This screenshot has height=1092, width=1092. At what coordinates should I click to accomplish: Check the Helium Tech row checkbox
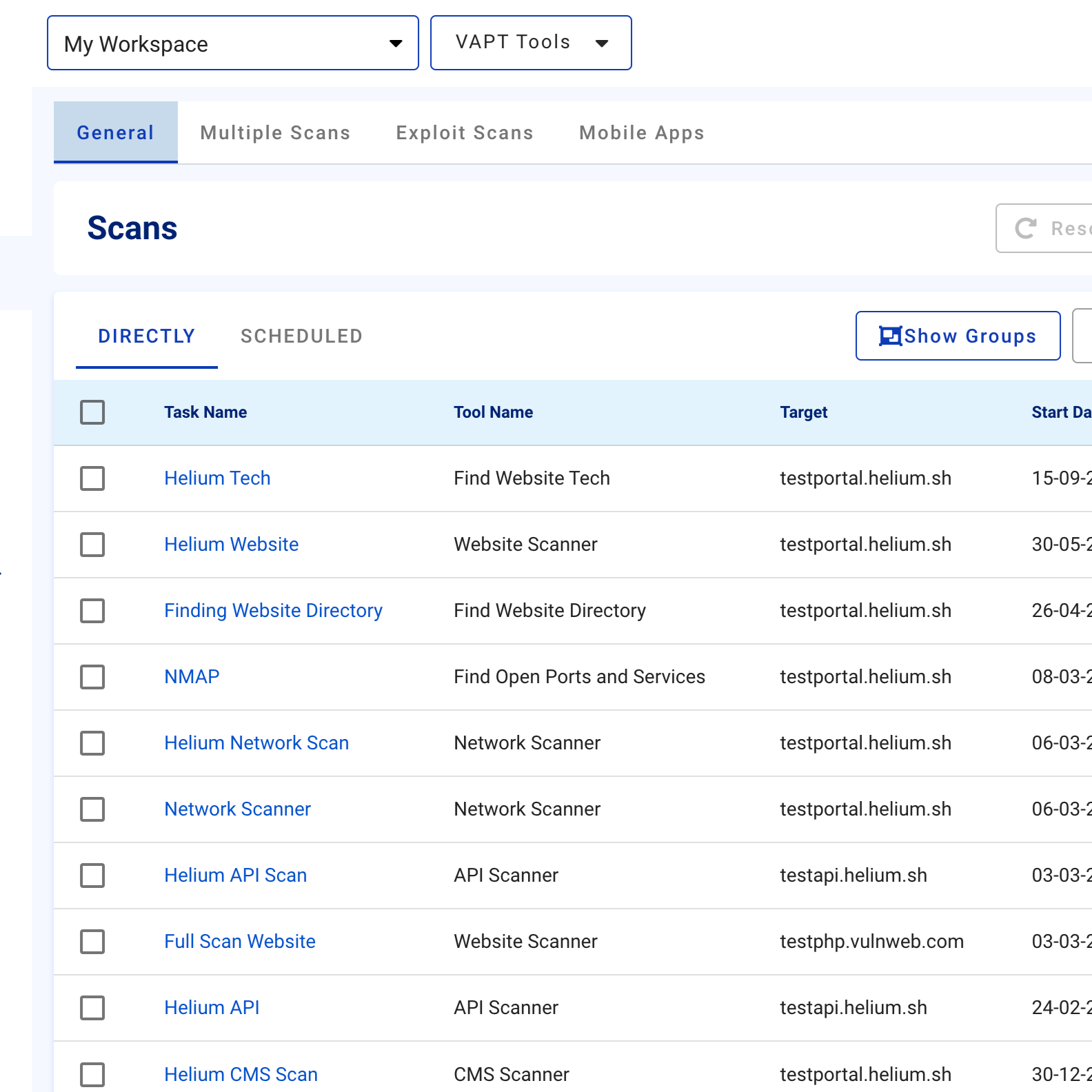[92, 478]
